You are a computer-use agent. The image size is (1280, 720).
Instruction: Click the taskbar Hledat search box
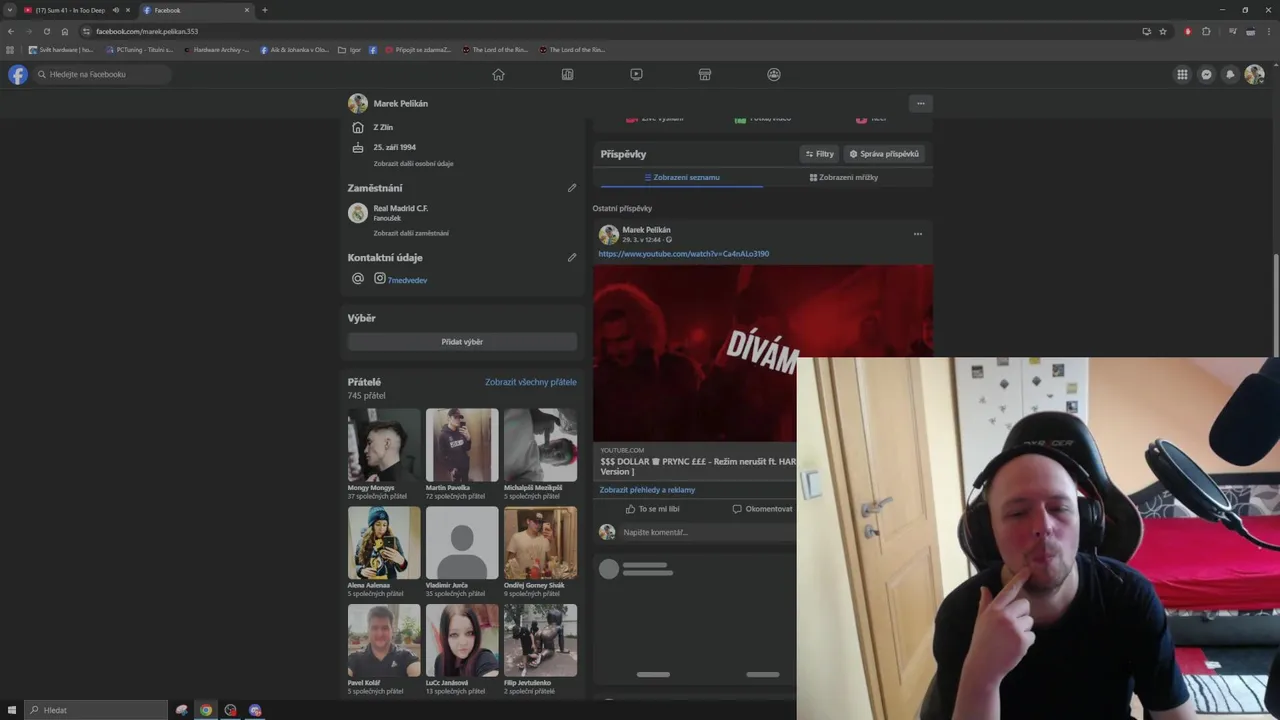tap(97, 710)
